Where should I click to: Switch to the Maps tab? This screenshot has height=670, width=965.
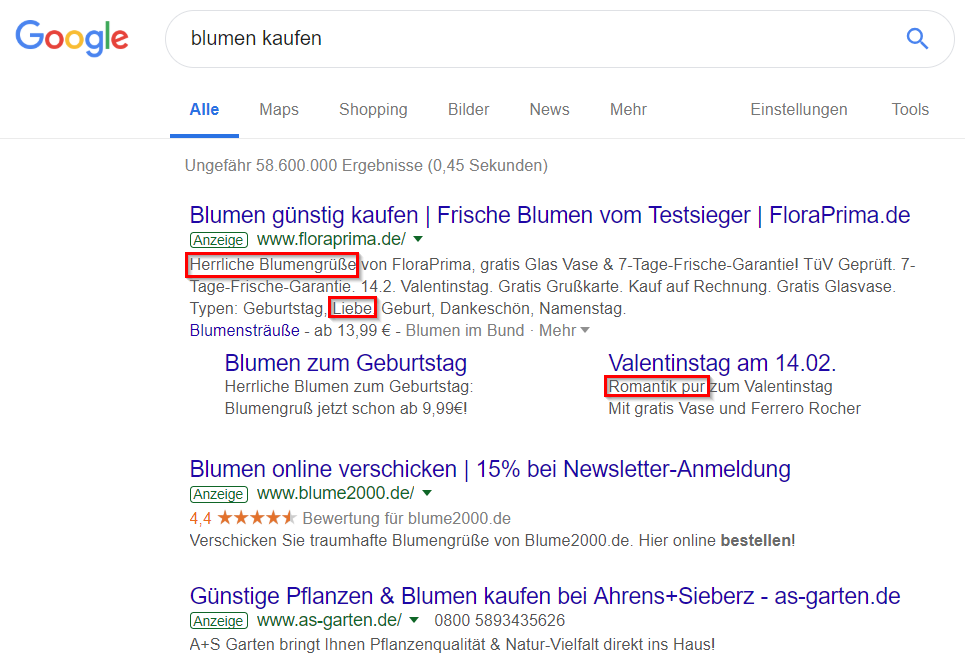(279, 110)
